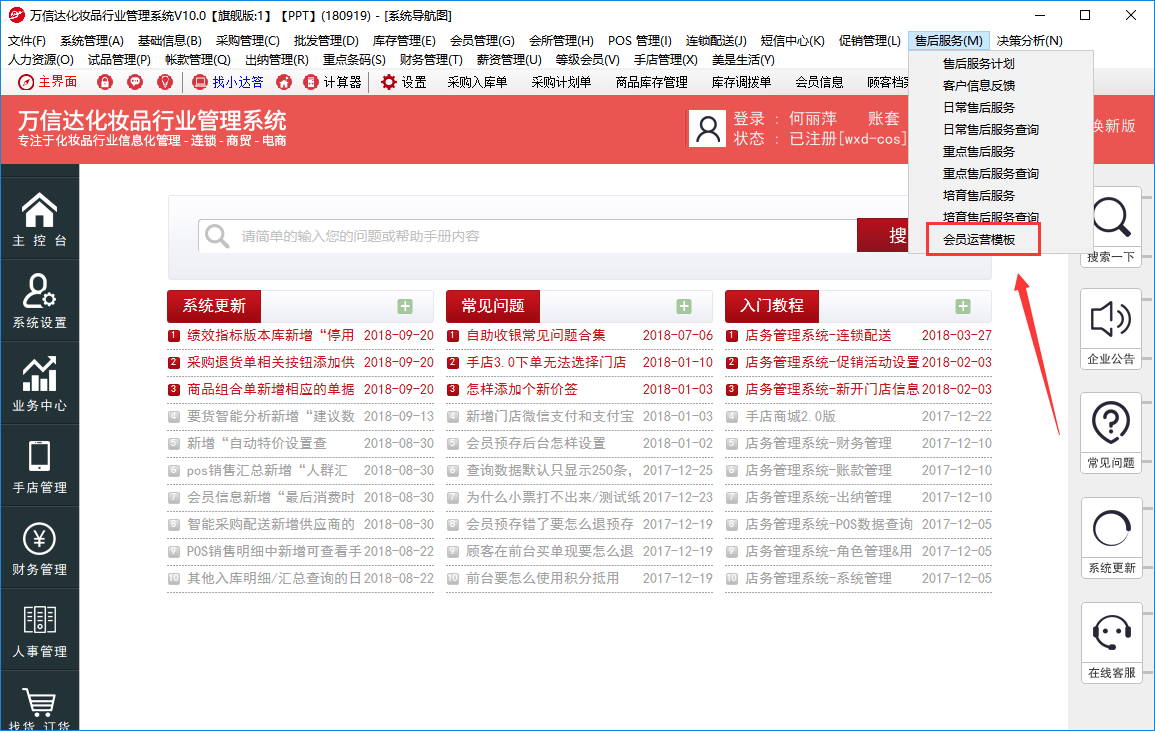Click the user avatar icon in header
The height and width of the screenshot is (731, 1155).
click(x=708, y=129)
